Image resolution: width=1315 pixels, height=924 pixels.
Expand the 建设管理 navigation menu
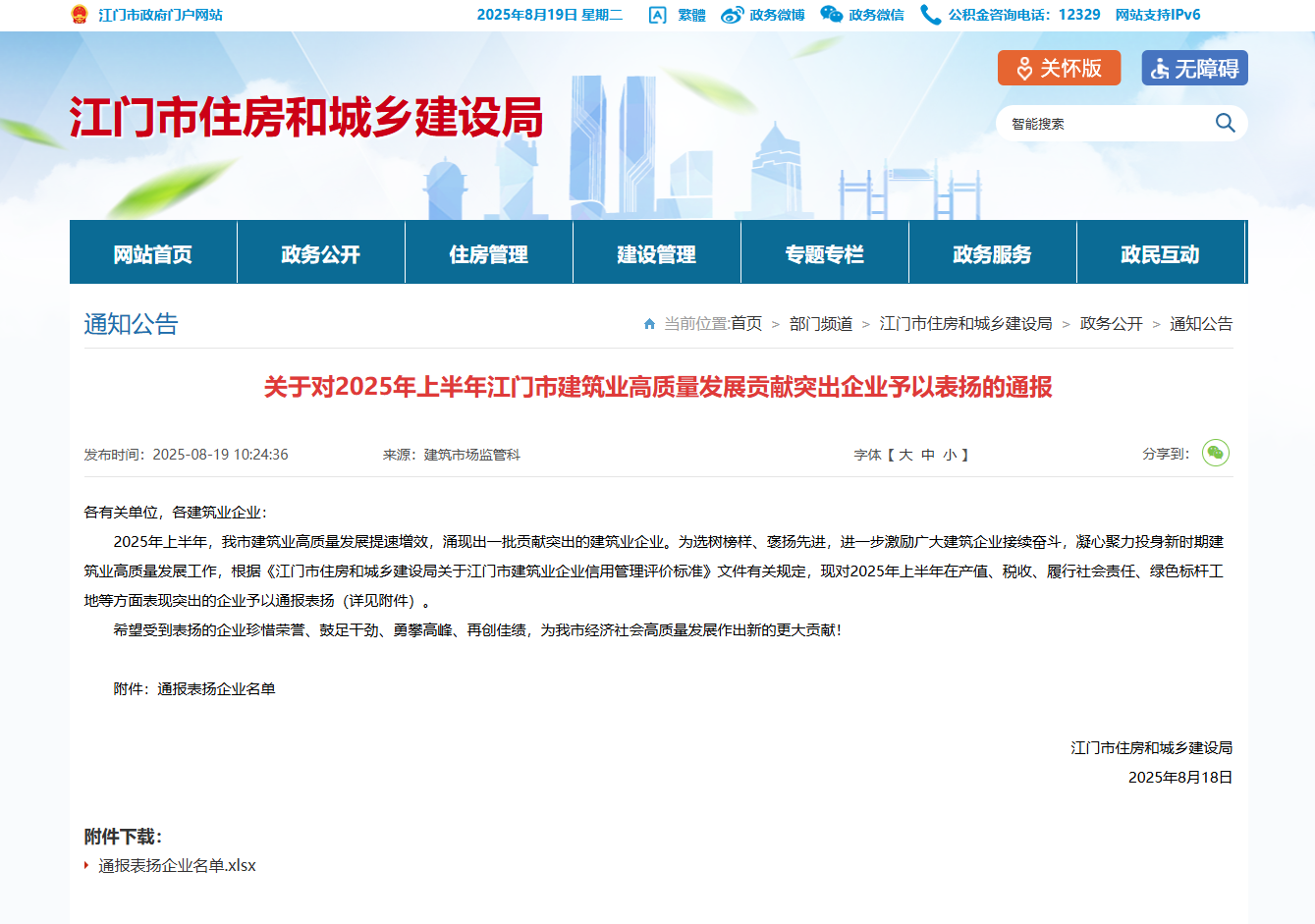(657, 254)
